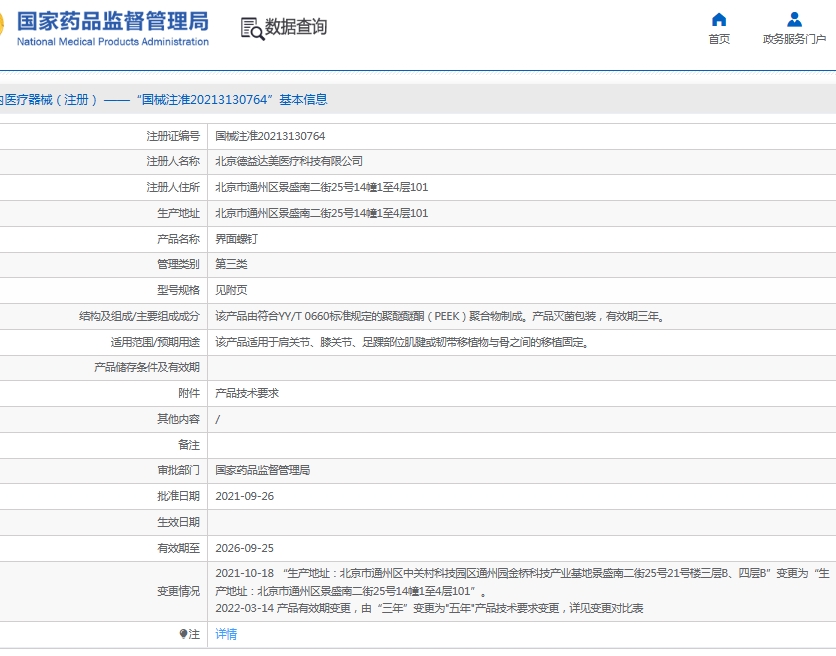Click the 生产地址 address value
Image resolution: width=836 pixels, height=656 pixels.
(x=321, y=213)
